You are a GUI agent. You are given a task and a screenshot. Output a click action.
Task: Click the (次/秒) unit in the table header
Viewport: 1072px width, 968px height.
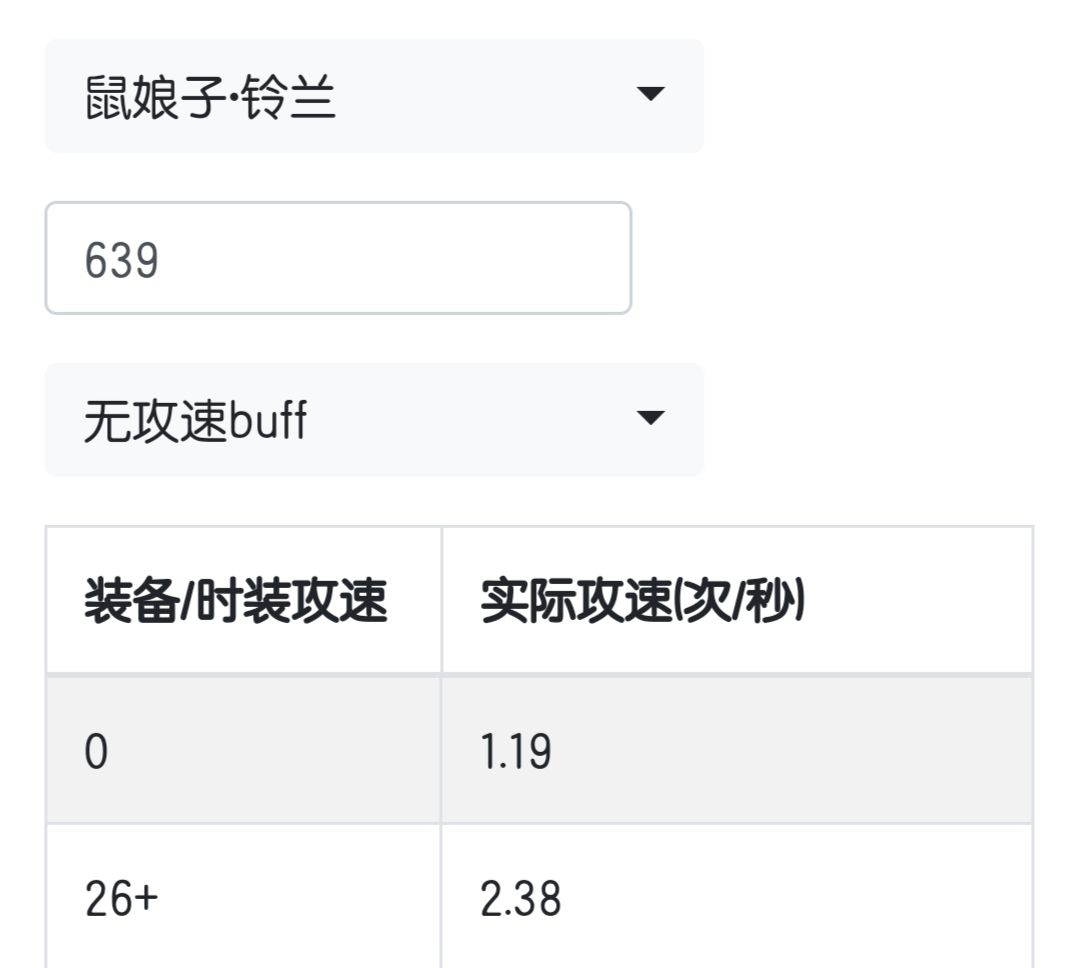(738, 601)
